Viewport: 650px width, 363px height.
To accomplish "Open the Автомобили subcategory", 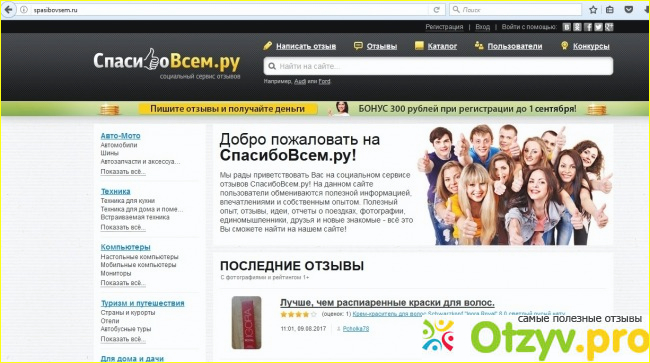I will click(x=119, y=145).
